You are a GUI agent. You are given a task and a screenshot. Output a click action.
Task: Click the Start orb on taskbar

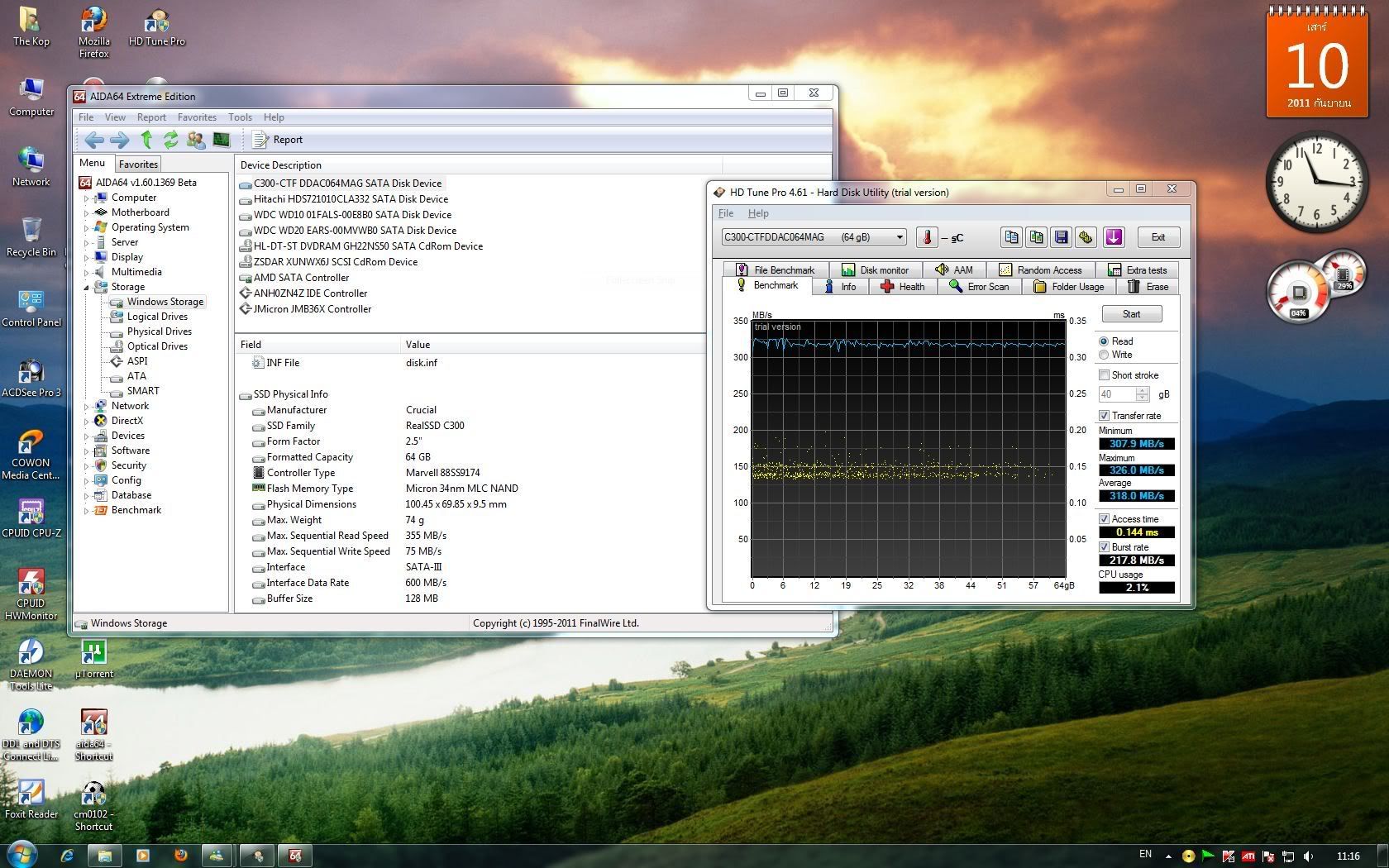pyautogui.click(x=21, y=855)
